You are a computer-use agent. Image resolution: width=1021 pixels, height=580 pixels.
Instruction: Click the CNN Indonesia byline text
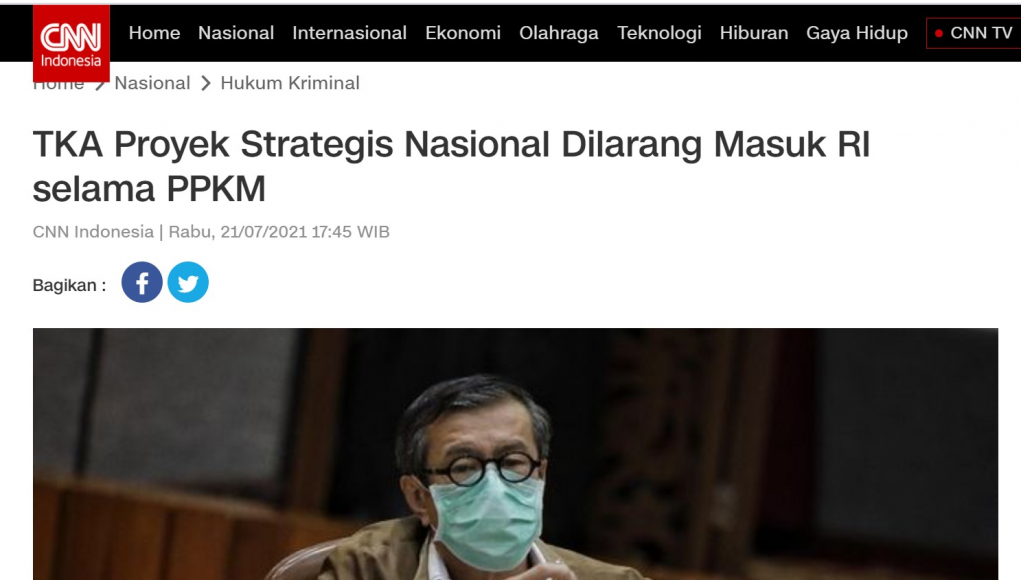[x=93, y=232]
